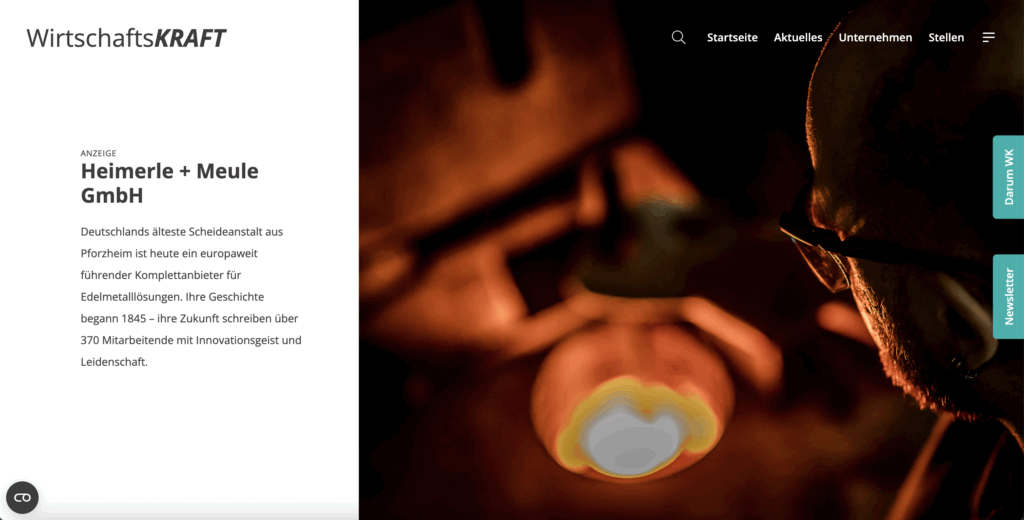Expand the Darum WK side tab
This screenshot has height=520, width=1024.
coord(1008,177)
